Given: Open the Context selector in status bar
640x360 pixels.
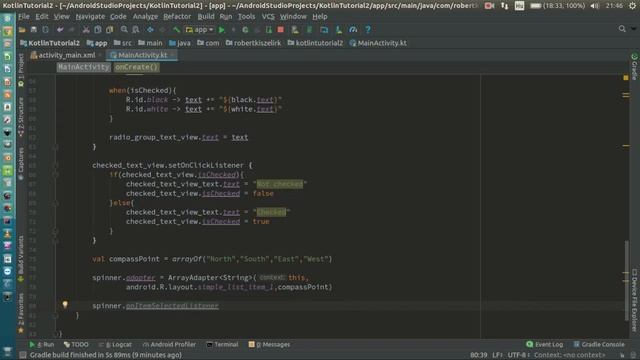Looking at the screenshot, I should click(569, 355).
